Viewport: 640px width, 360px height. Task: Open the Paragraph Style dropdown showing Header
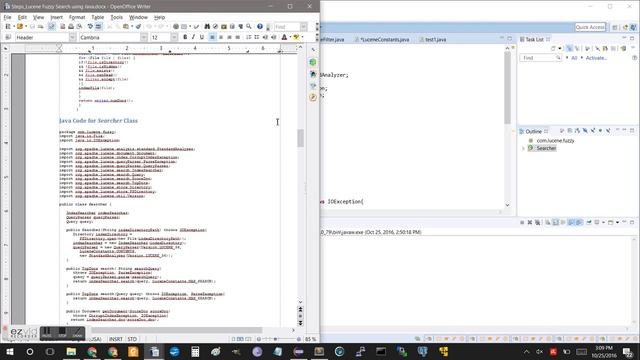pyautogui.click(x=72, y=37)
